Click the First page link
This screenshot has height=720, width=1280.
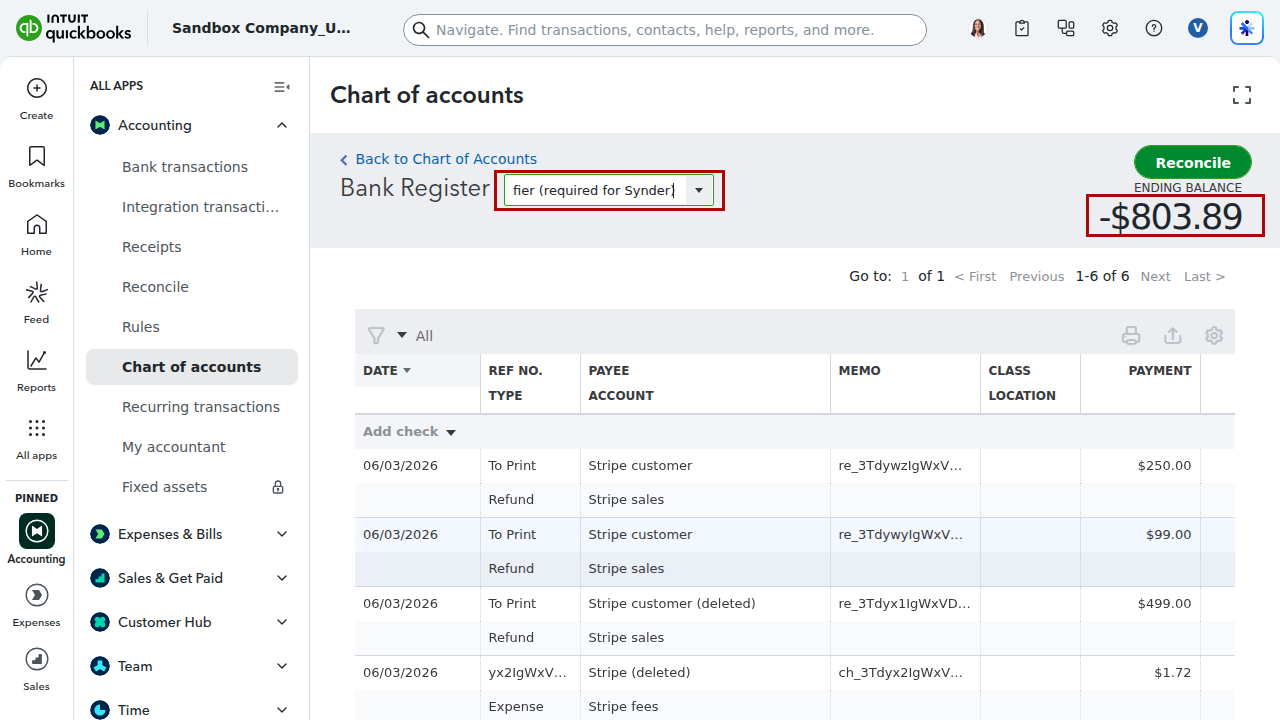975,277
